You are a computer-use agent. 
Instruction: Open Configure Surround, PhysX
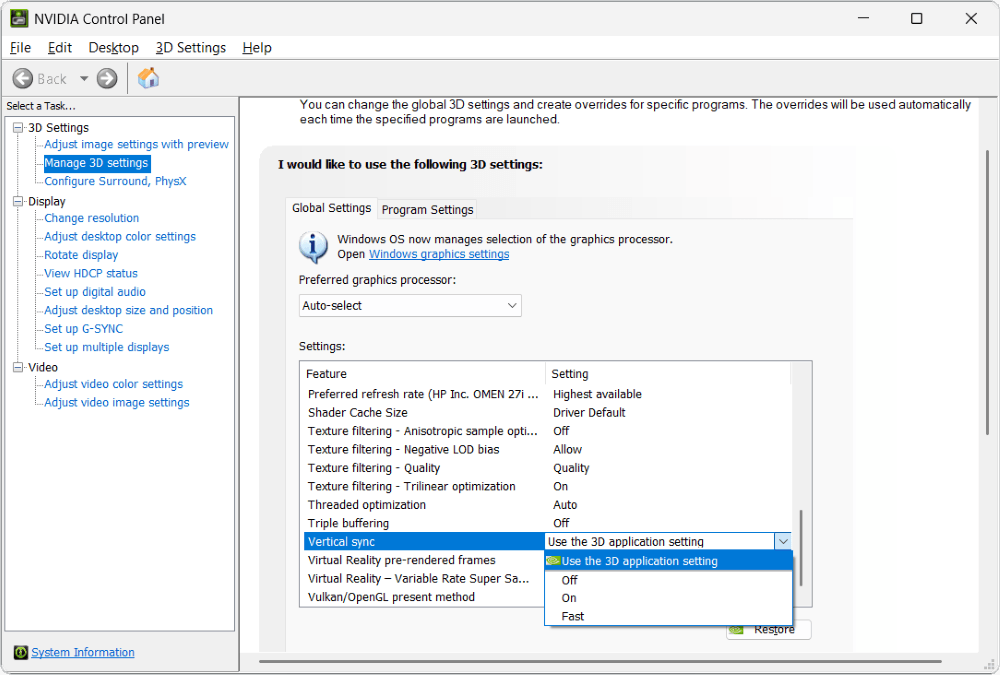(x=115, y=181)
